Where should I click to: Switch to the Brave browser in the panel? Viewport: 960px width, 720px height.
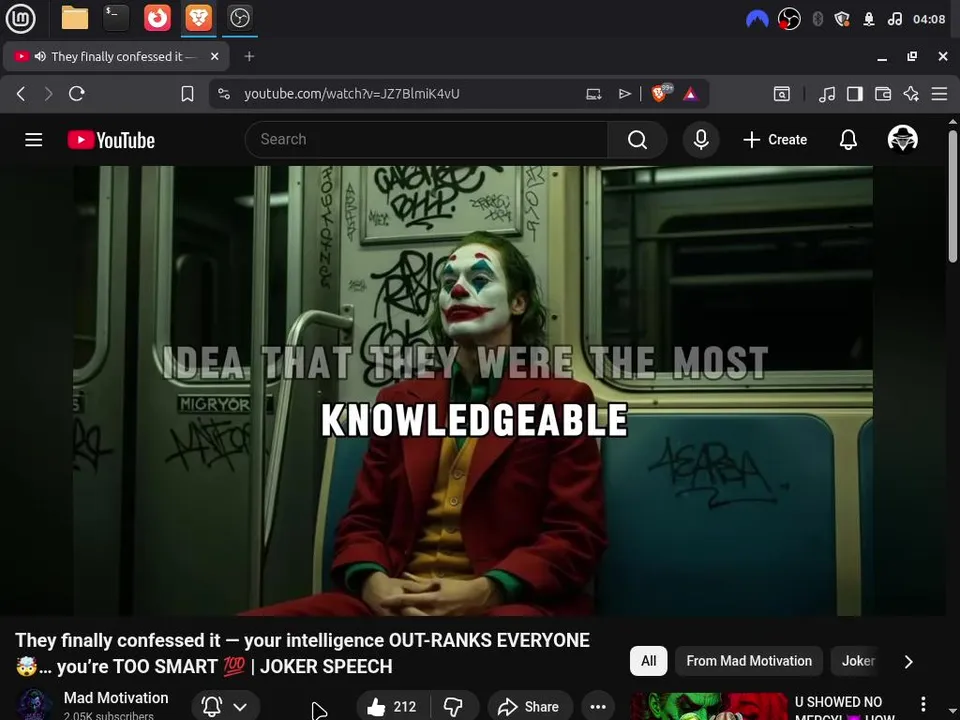click(x=198, y=18)
